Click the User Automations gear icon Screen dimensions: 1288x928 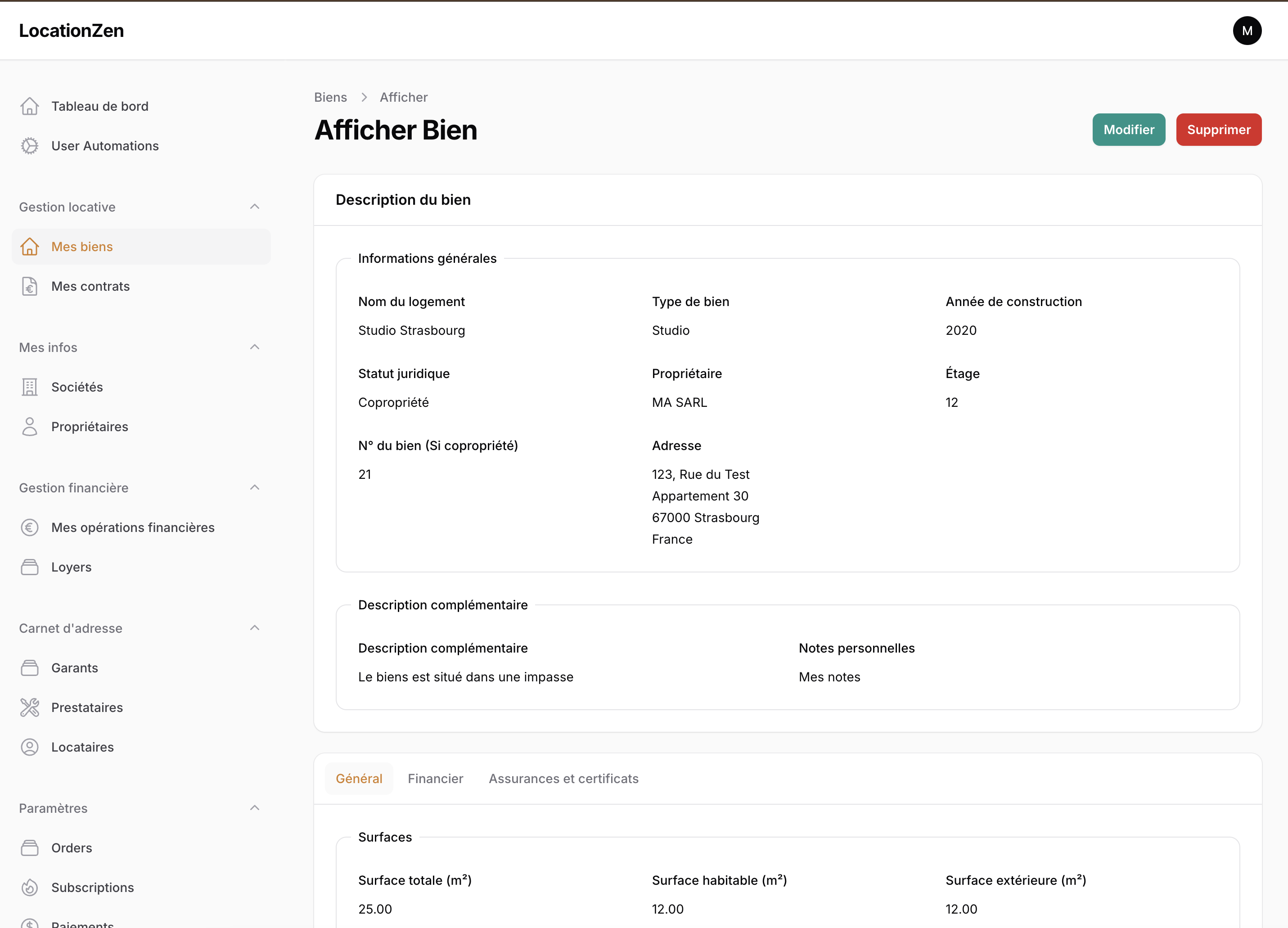(30, 146)
